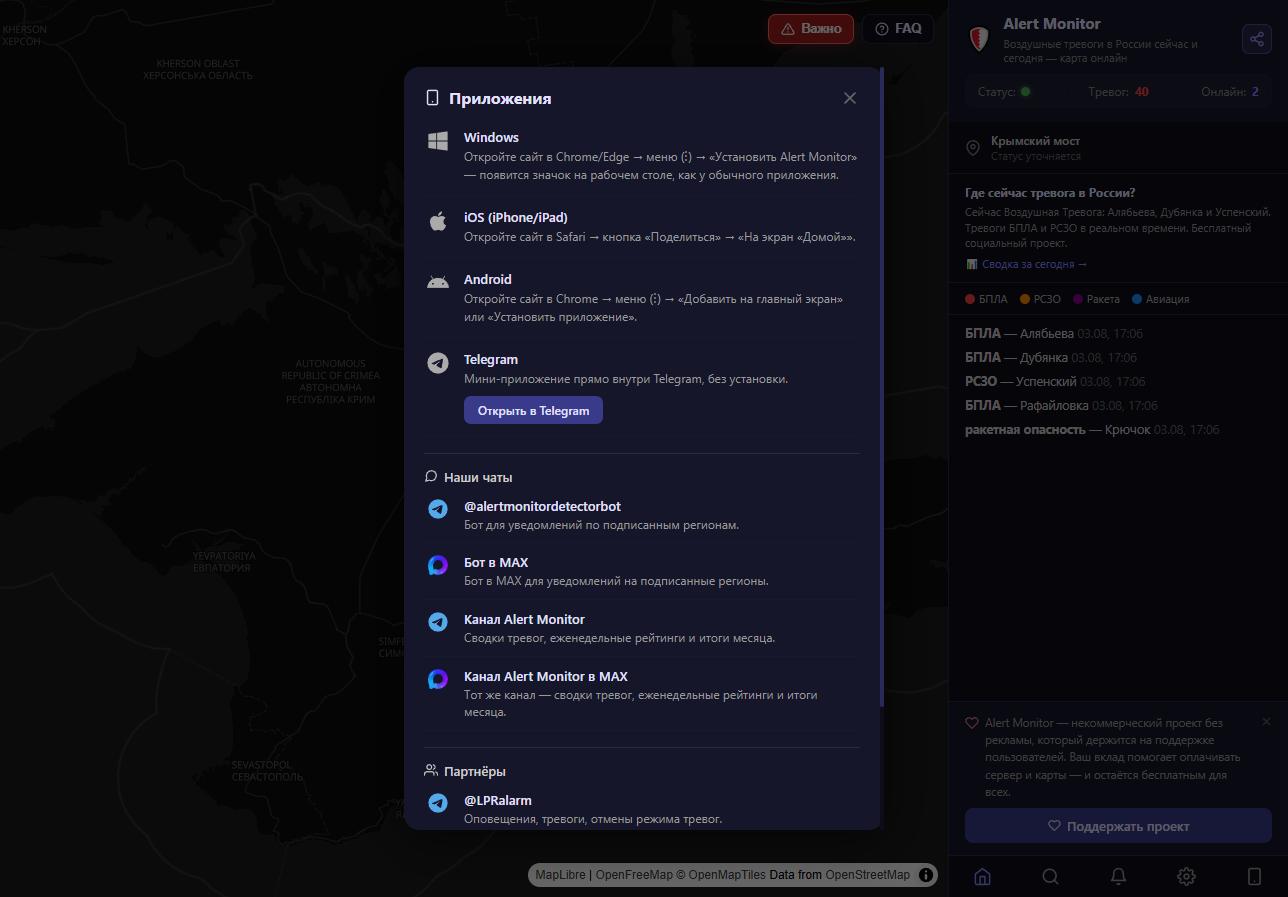Open the FAQ button

point(898,29)
